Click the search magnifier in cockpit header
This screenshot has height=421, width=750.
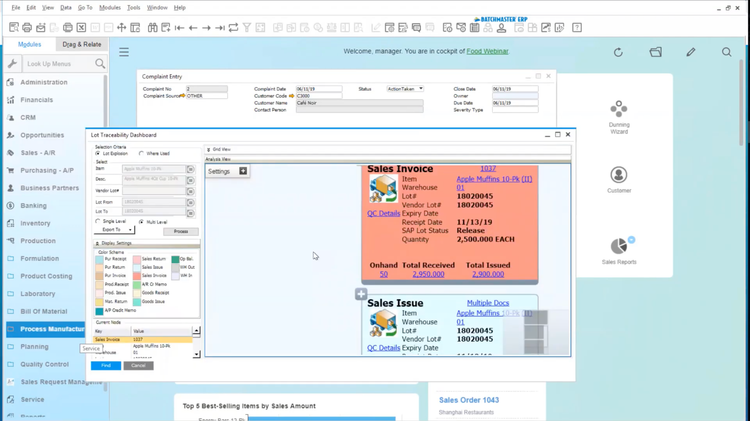pos(726,52)
